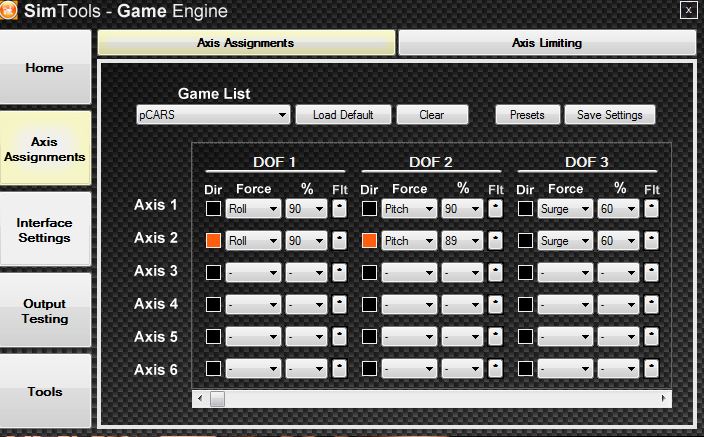The width and height of the screenshot is (704, 437).
Task: Toggle Axis 1 DOF 3 direction box
Action: (x=525, y=209)
